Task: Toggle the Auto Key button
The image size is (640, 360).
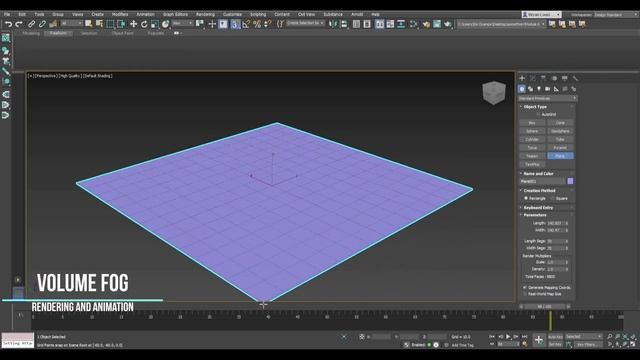Action: (x=555, y=337)
